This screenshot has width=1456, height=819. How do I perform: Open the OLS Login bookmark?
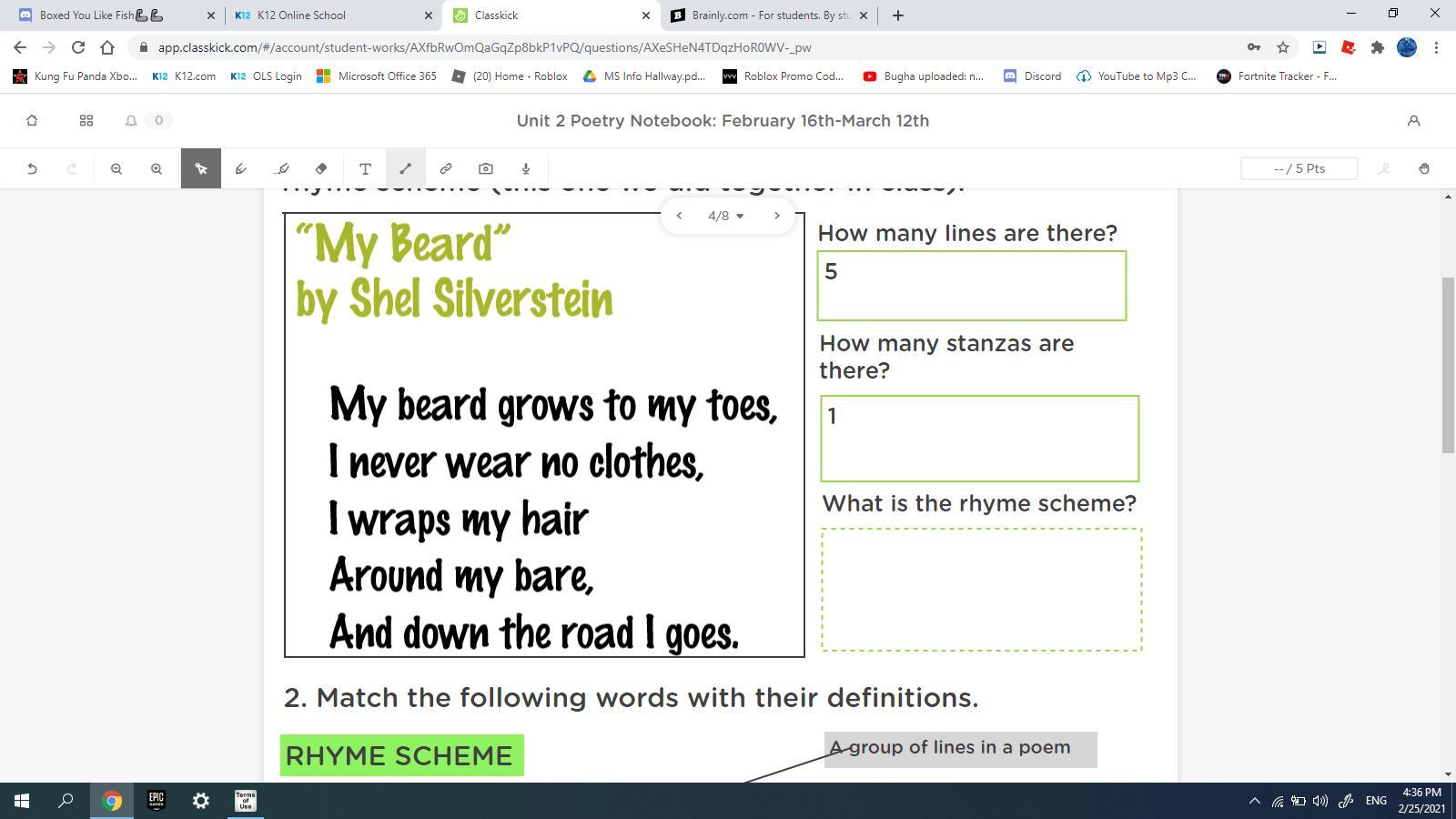(267, 76)
